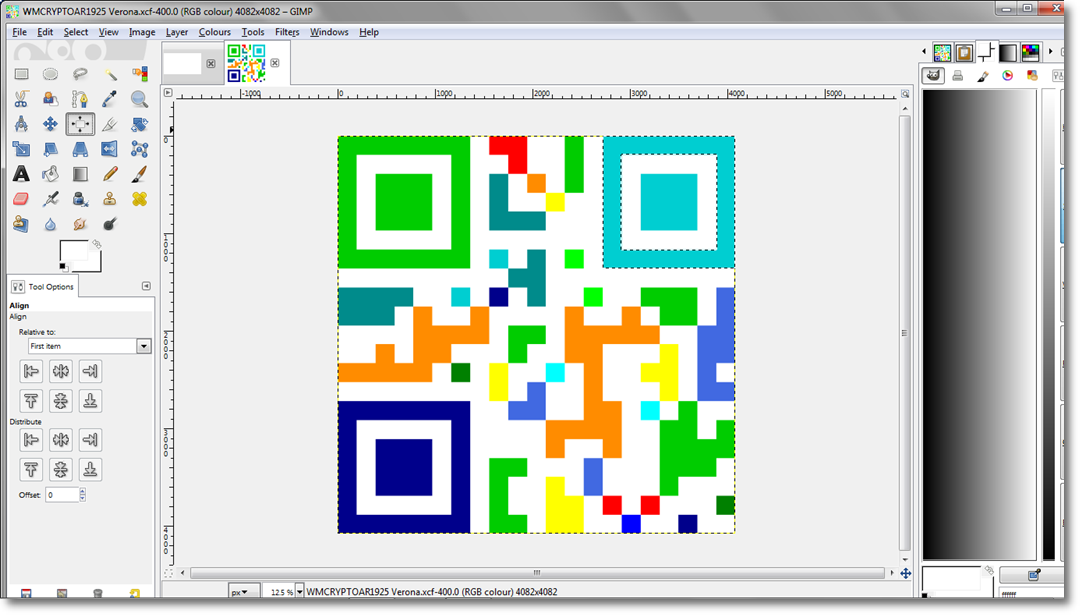Switch to the Gradients dock tab

tap(1008, 52)
